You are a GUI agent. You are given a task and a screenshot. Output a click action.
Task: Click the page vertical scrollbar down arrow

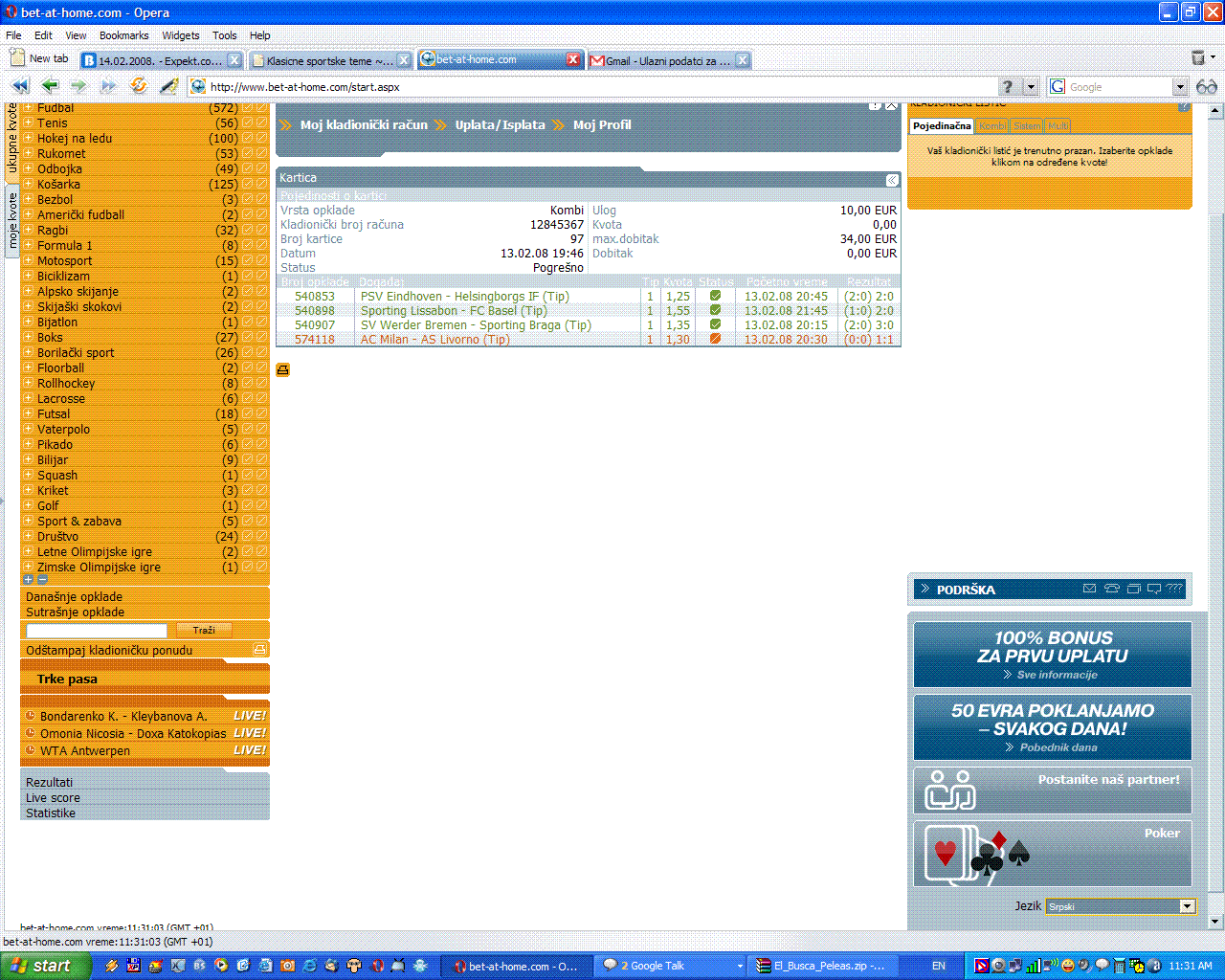tap(1215, 922)
